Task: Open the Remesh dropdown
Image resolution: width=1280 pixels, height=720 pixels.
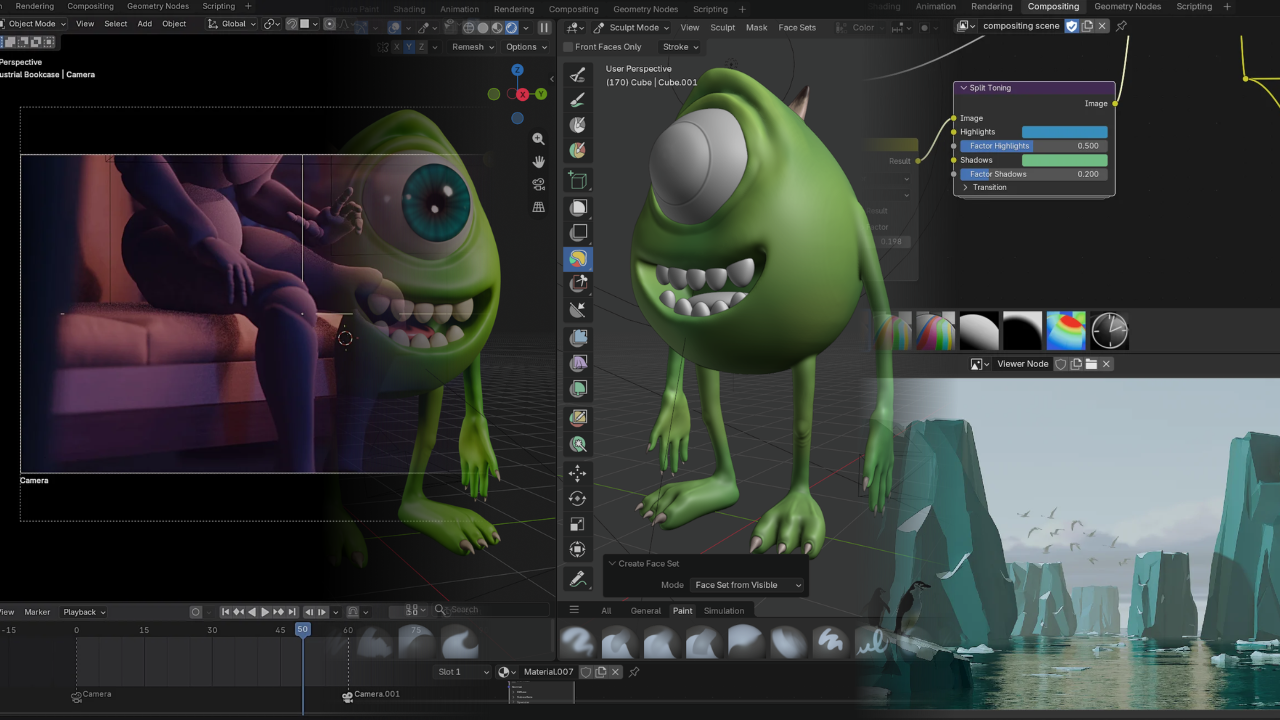Action: (x=473, y=47)
